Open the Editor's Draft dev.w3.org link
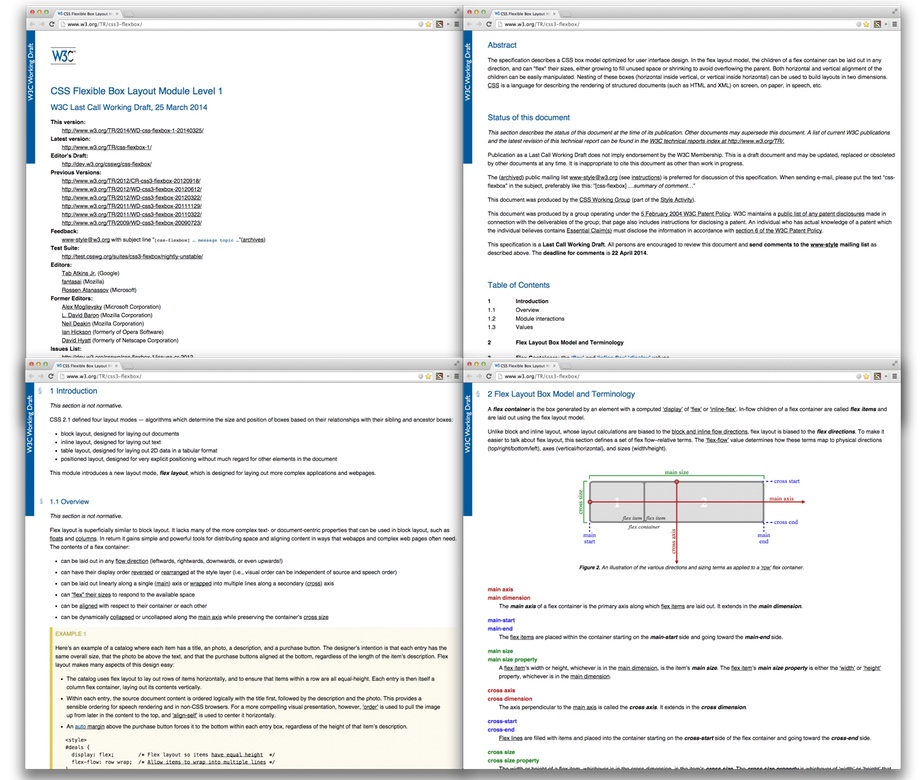 pos(107,164)
